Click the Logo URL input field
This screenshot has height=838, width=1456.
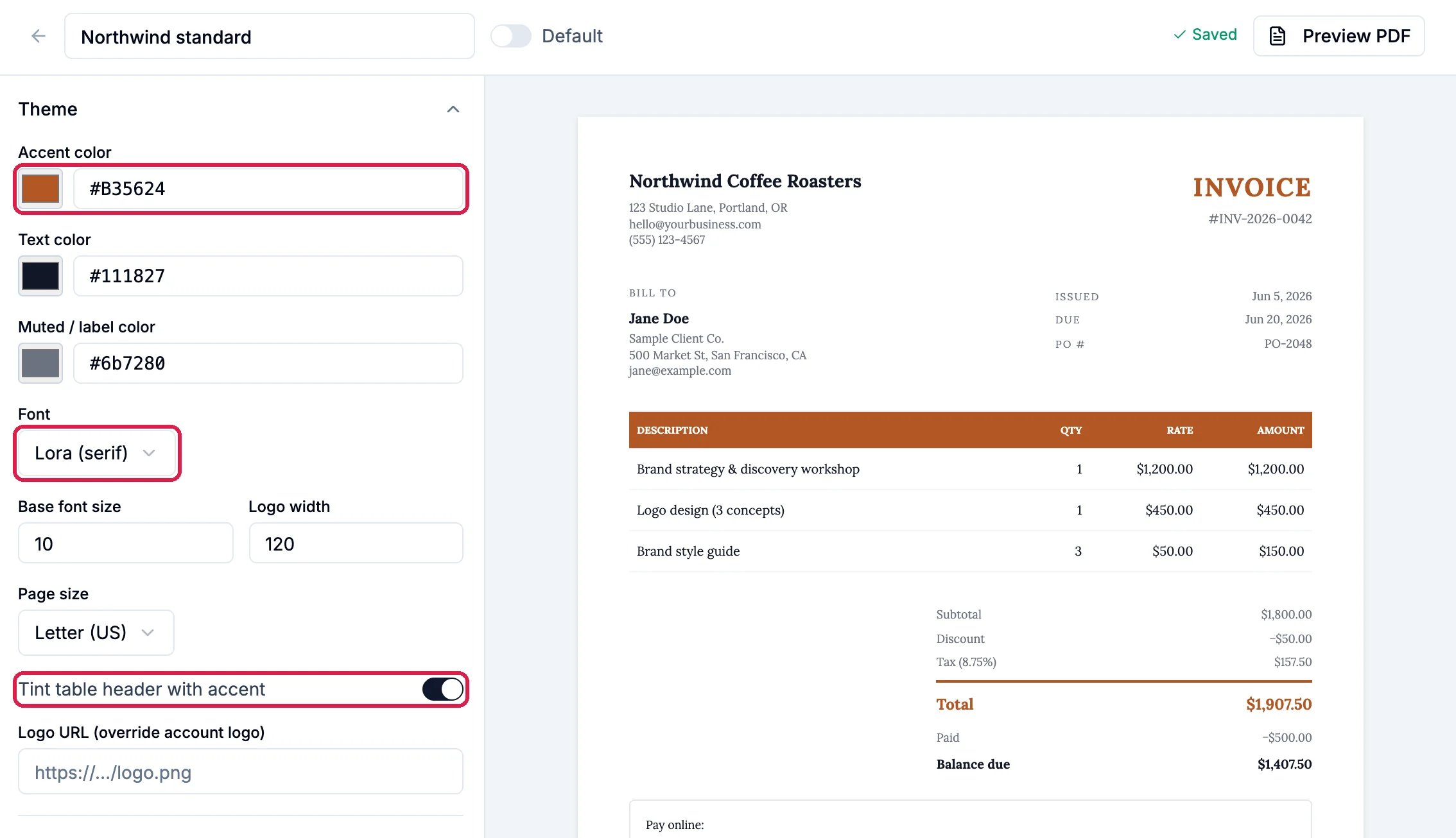[241, 772]
